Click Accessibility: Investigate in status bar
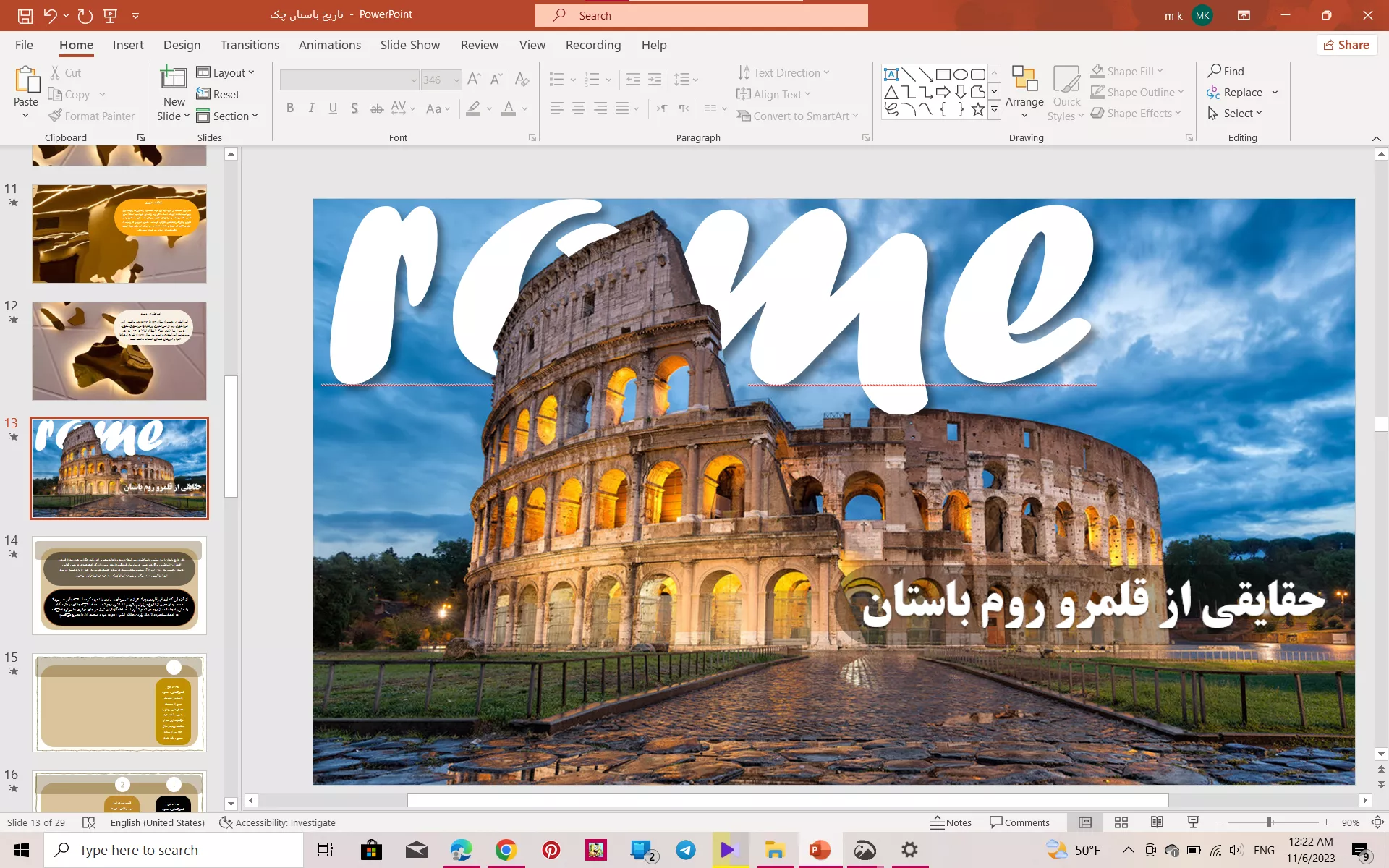Viewport: 1389px width, 868px height. click(277, 822)
